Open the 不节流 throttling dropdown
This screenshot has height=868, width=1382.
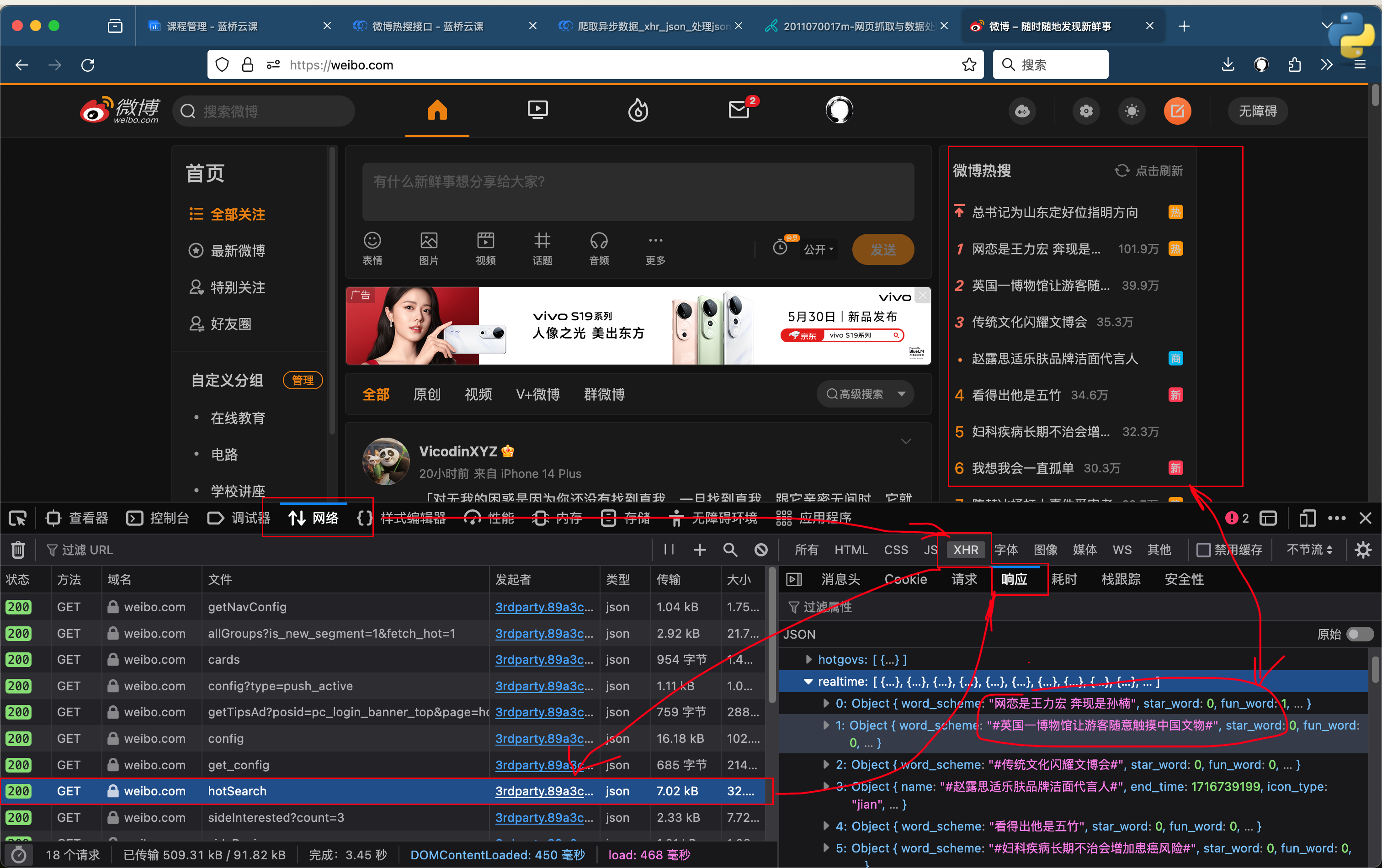[1309, 550]
